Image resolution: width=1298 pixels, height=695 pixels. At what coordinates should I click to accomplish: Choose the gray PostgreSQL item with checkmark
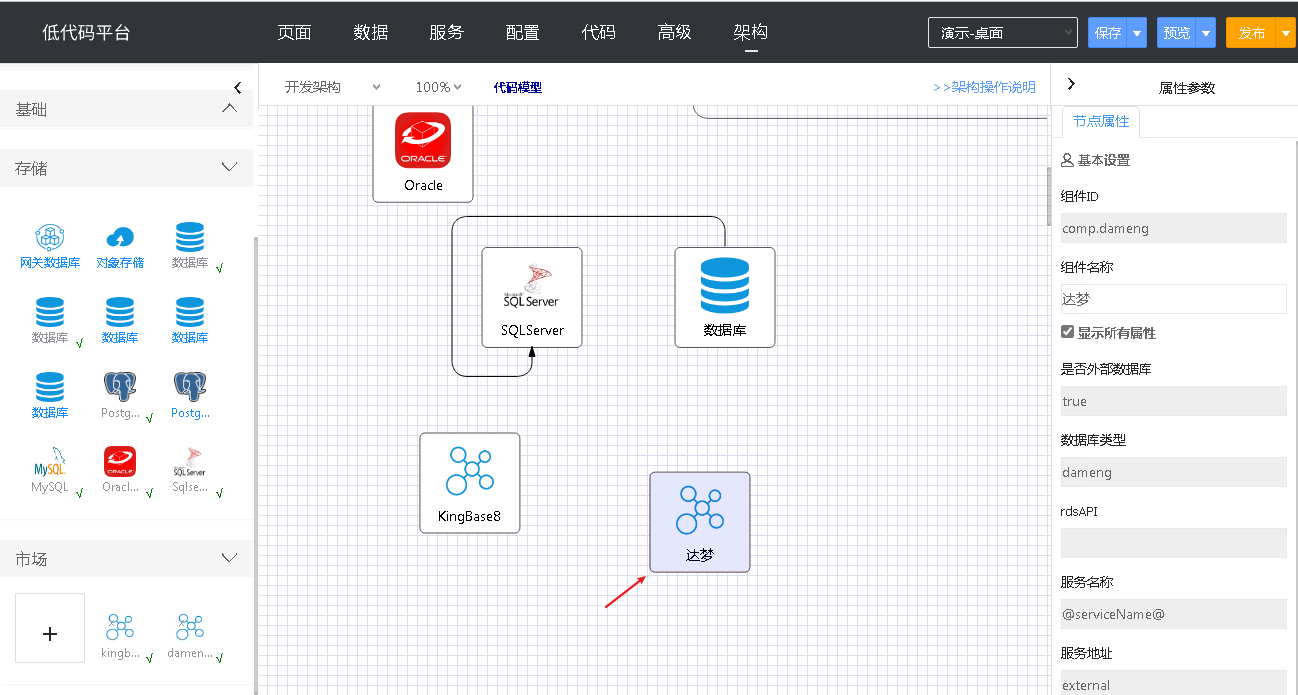point(120,395)
